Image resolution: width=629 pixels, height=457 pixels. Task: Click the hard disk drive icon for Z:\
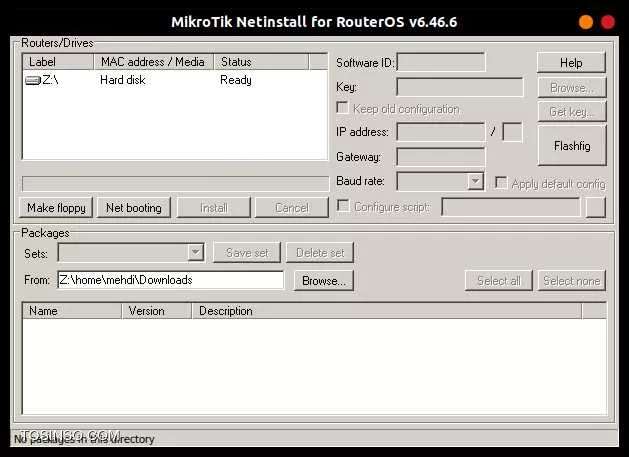(32, 80)
